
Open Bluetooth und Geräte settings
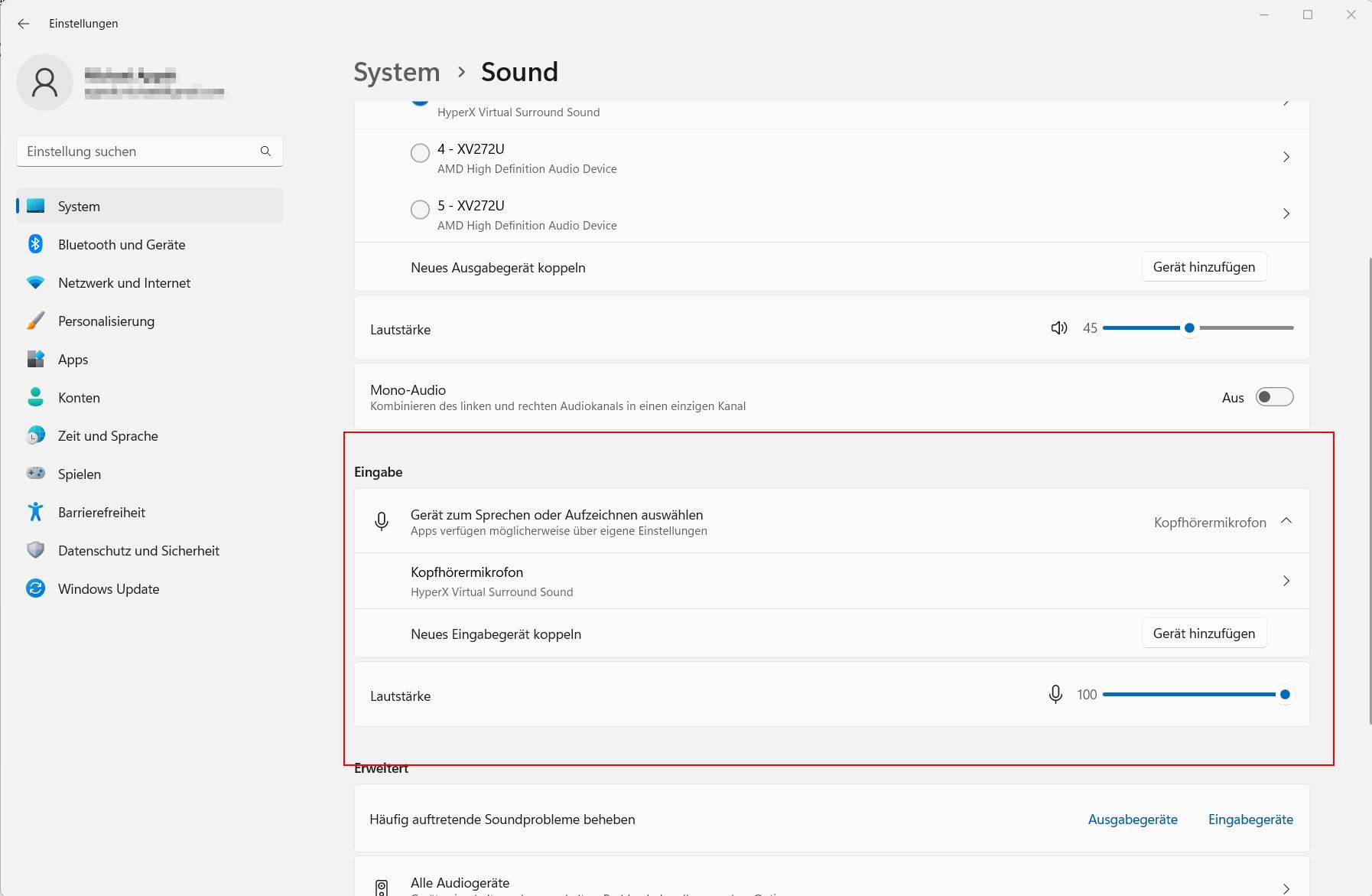(122, 245)
